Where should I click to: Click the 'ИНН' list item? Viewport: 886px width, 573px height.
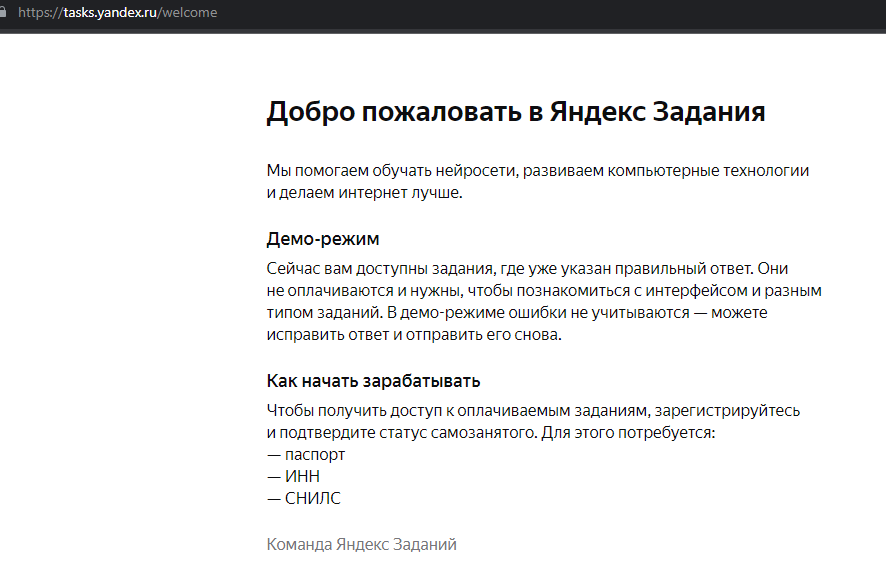tap(302, 476)
